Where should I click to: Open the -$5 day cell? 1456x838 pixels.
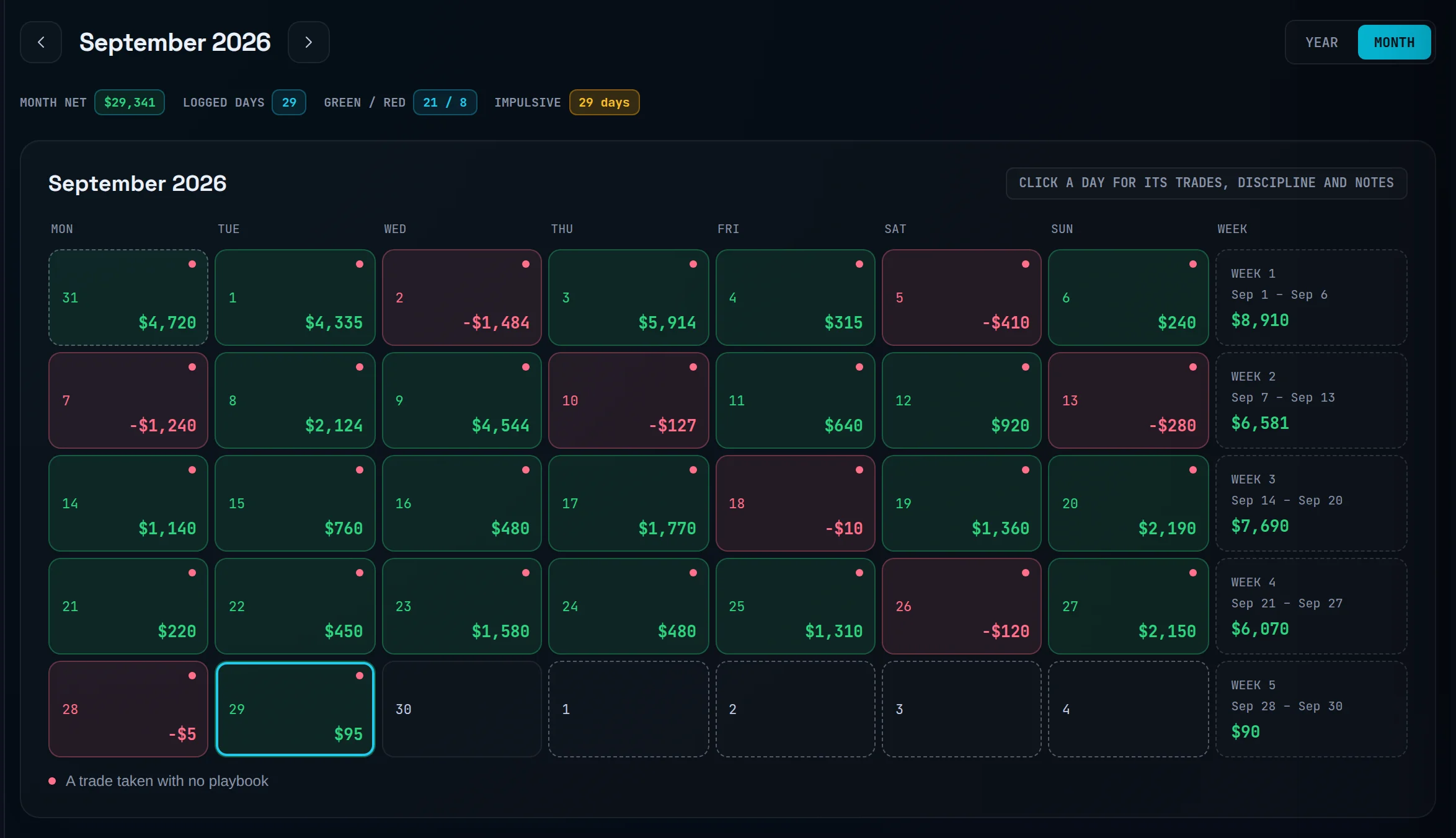tap(128, 709)
